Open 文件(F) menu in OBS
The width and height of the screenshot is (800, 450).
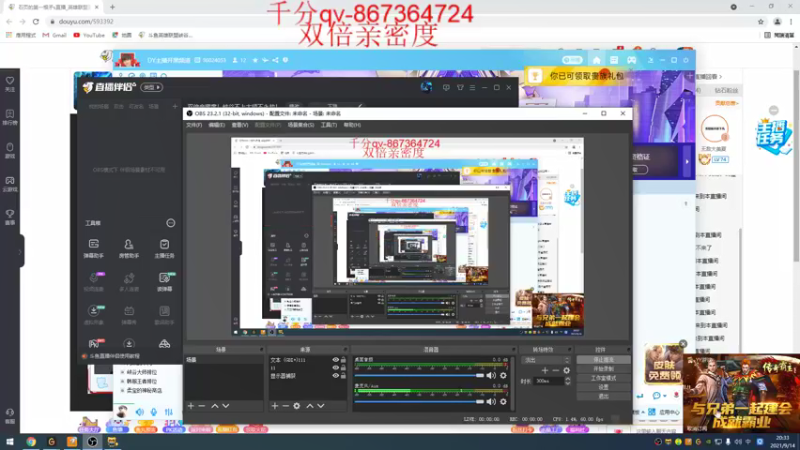[194, 125]
